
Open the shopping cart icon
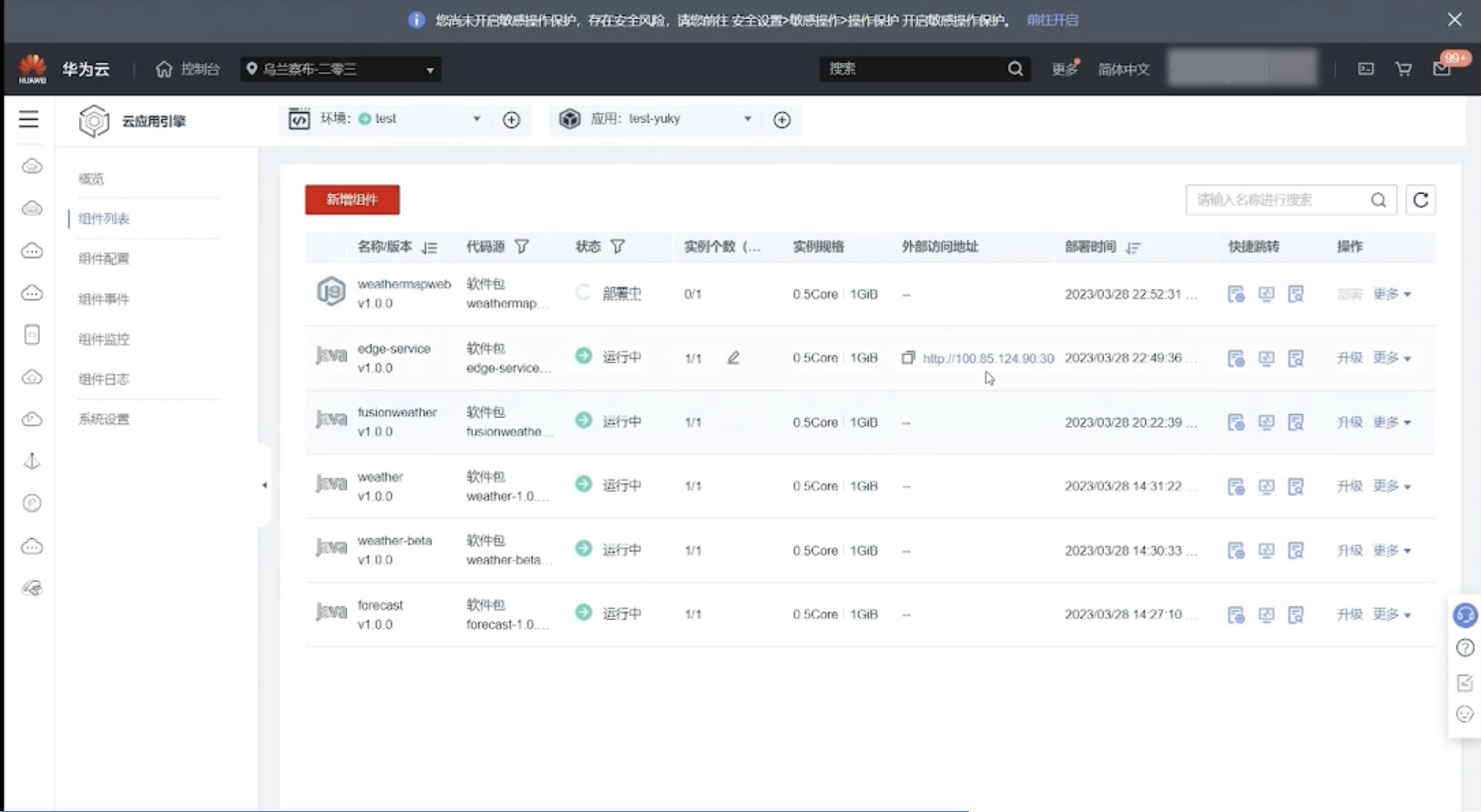pyautogui.click(x=1404, y=69)
